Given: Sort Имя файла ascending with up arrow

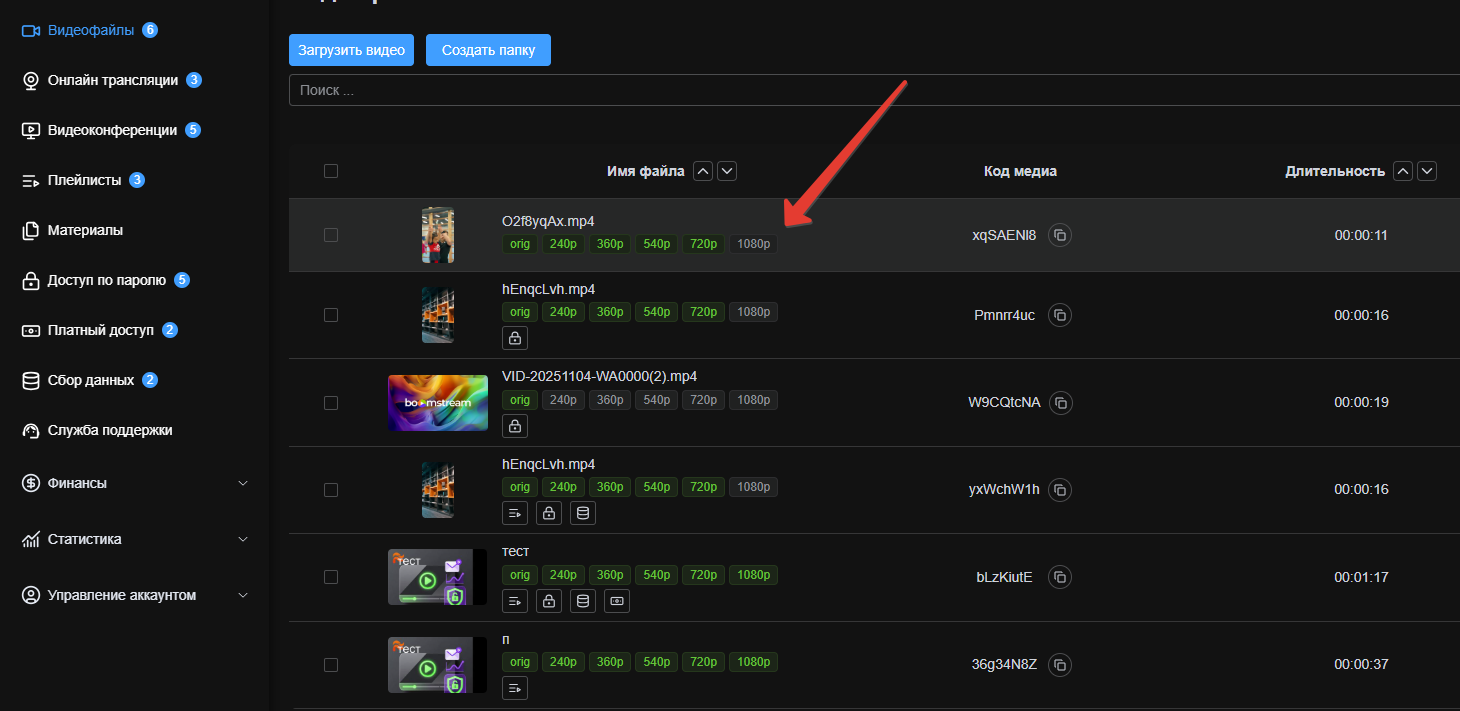Looking at the screenshot, I should click(703, 171).
